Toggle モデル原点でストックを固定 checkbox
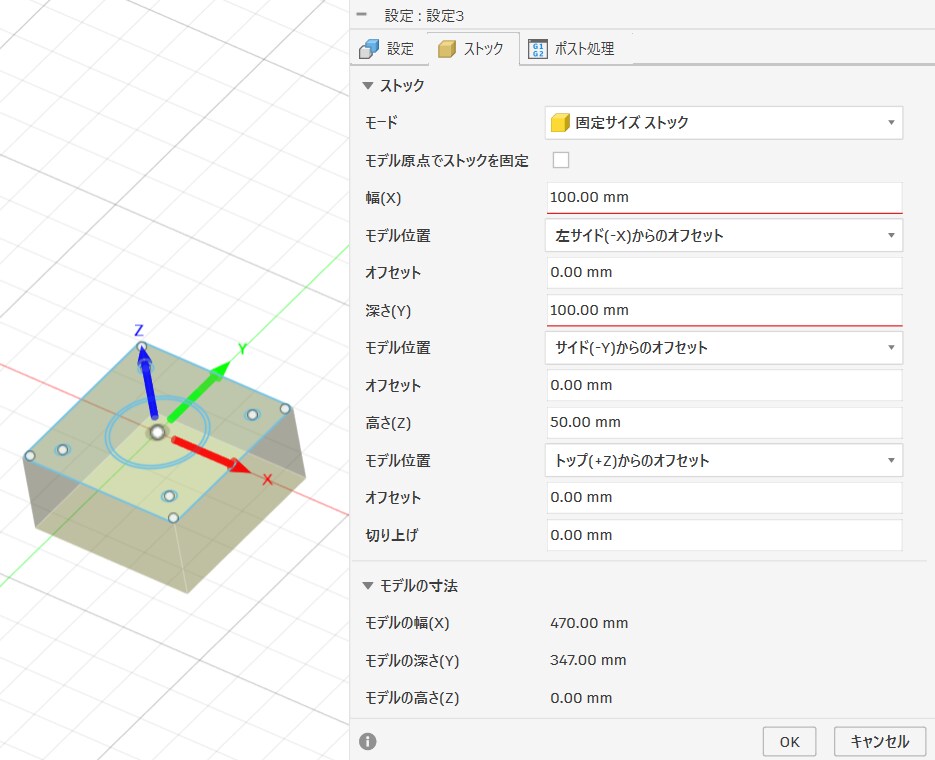935x760 pixels. click(x=561, y=160)
